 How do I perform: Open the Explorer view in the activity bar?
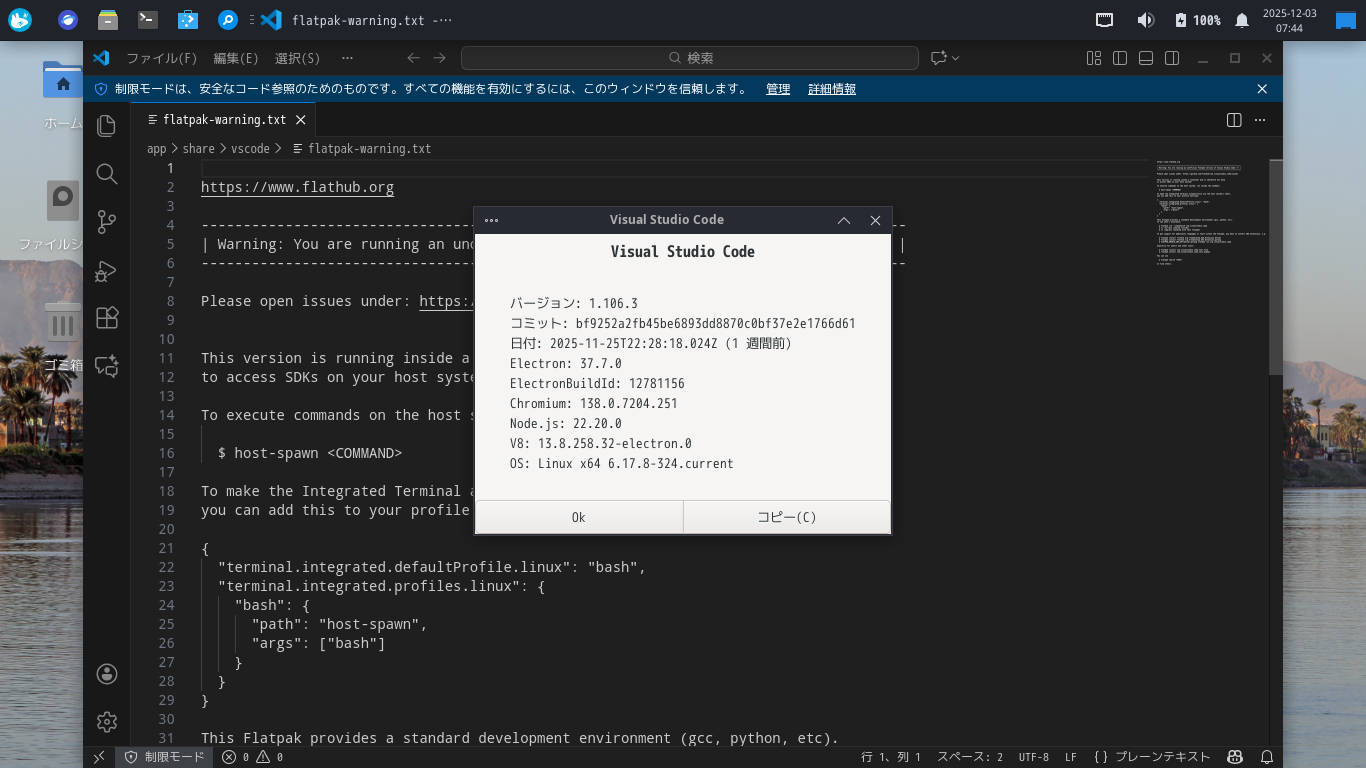pyautogui.click(x=107, y=125)
